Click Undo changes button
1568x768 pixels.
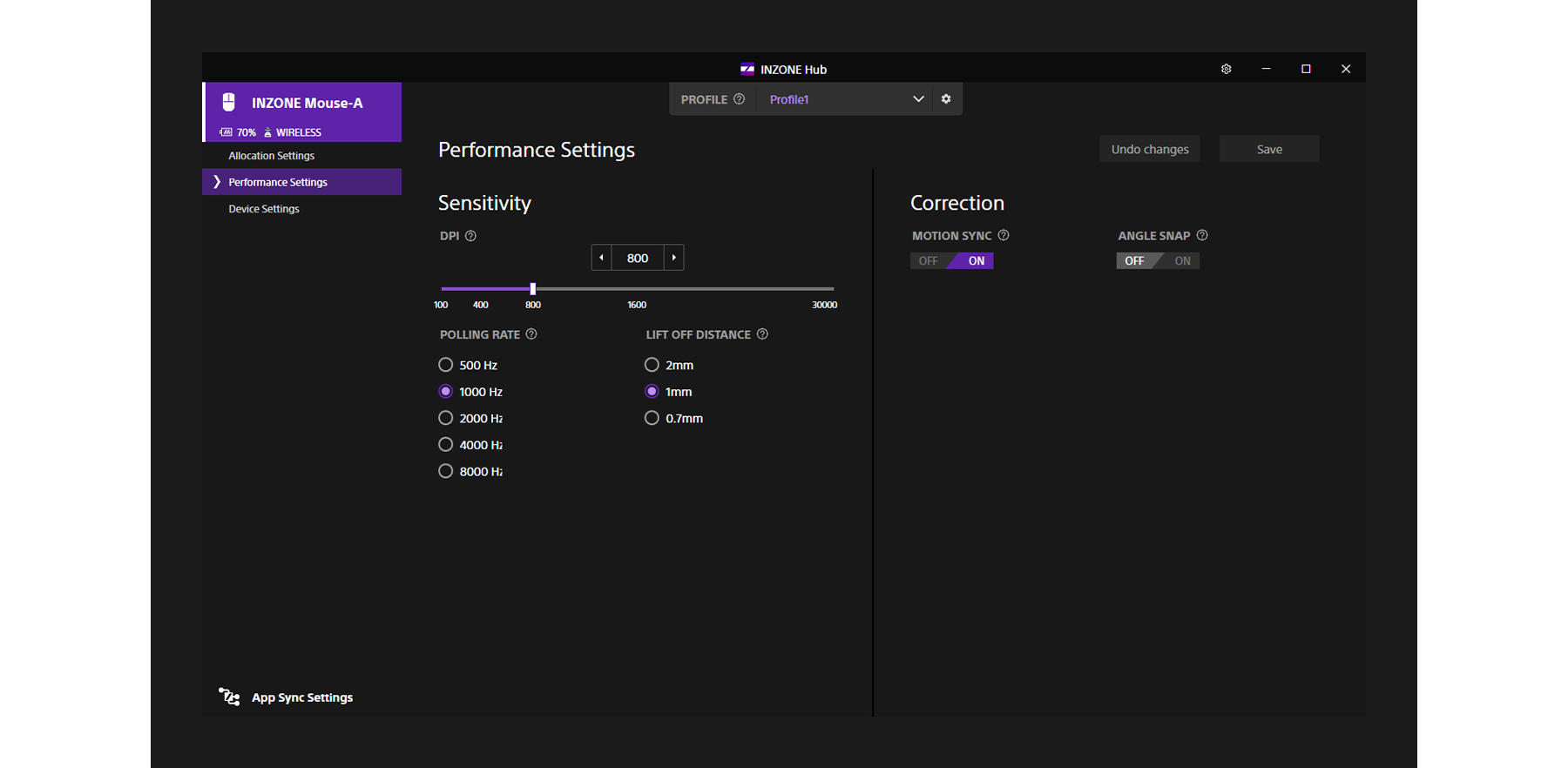click(1150, 149)
